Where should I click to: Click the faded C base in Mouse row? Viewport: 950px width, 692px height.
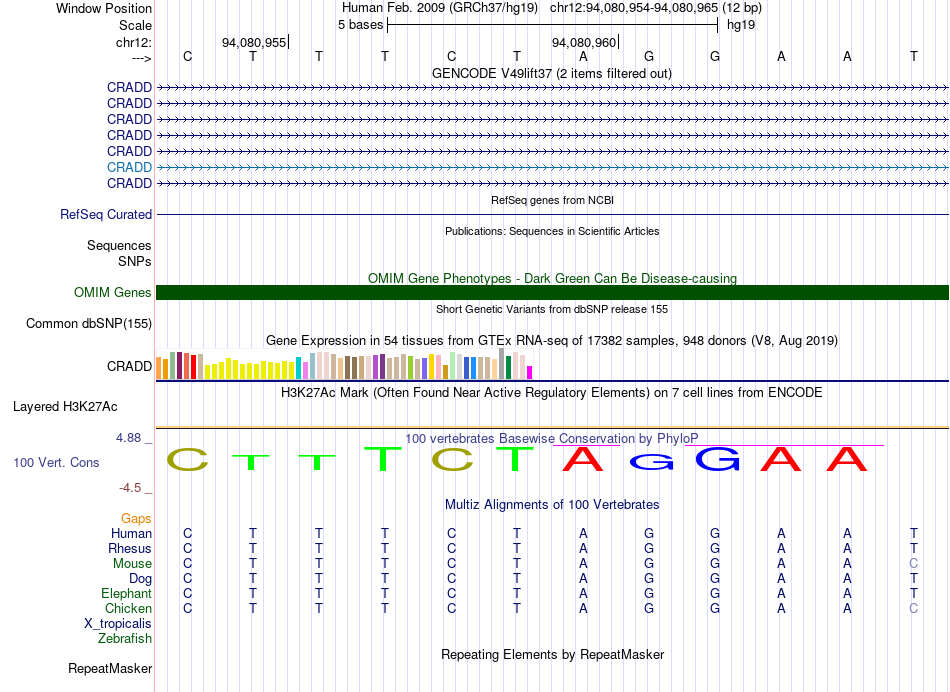tap(914, 564)
